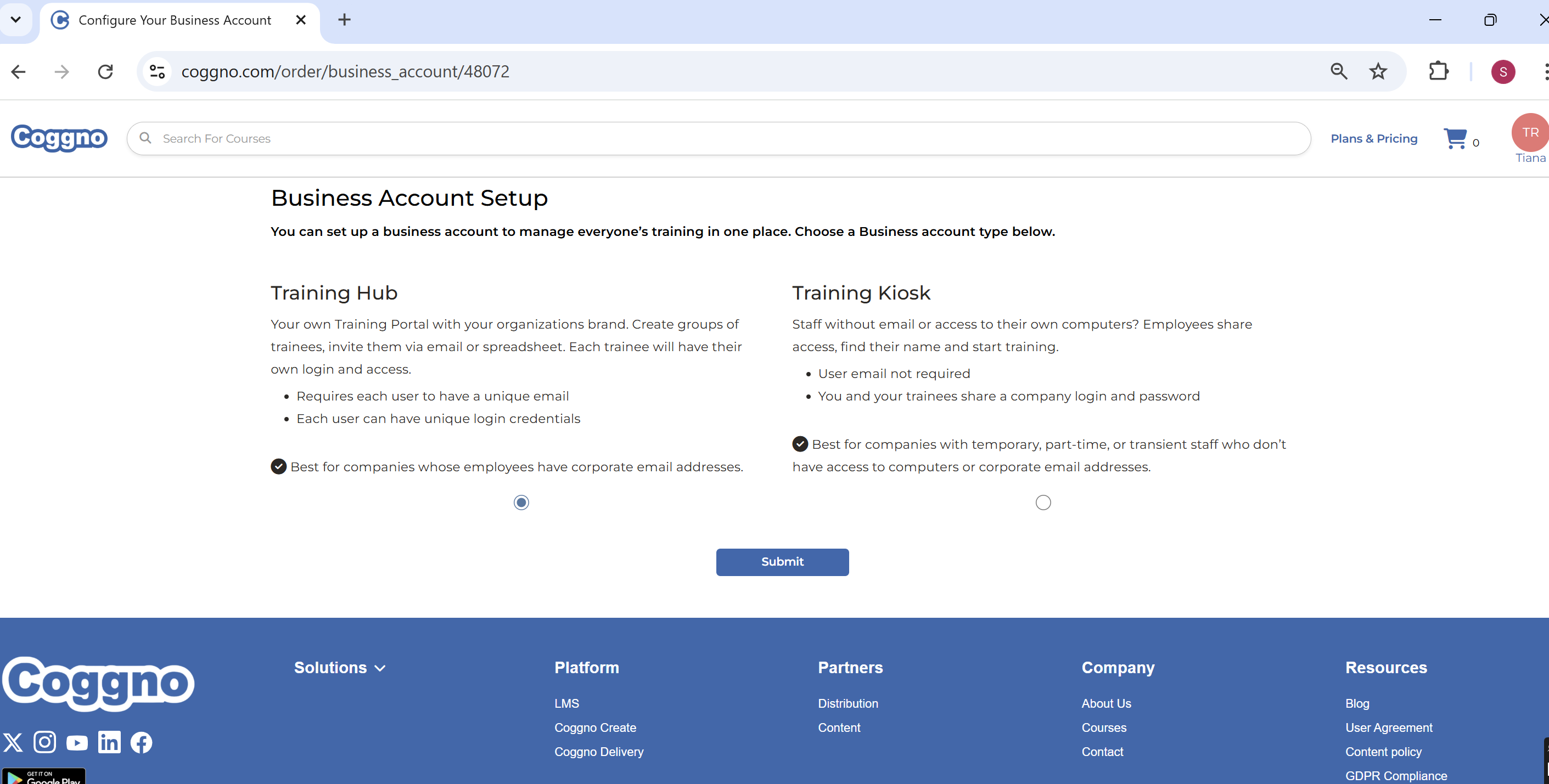Open Coggno's X (Twitter) page
This screenshot has width=1549, height=784.
[x=13, y=742]
